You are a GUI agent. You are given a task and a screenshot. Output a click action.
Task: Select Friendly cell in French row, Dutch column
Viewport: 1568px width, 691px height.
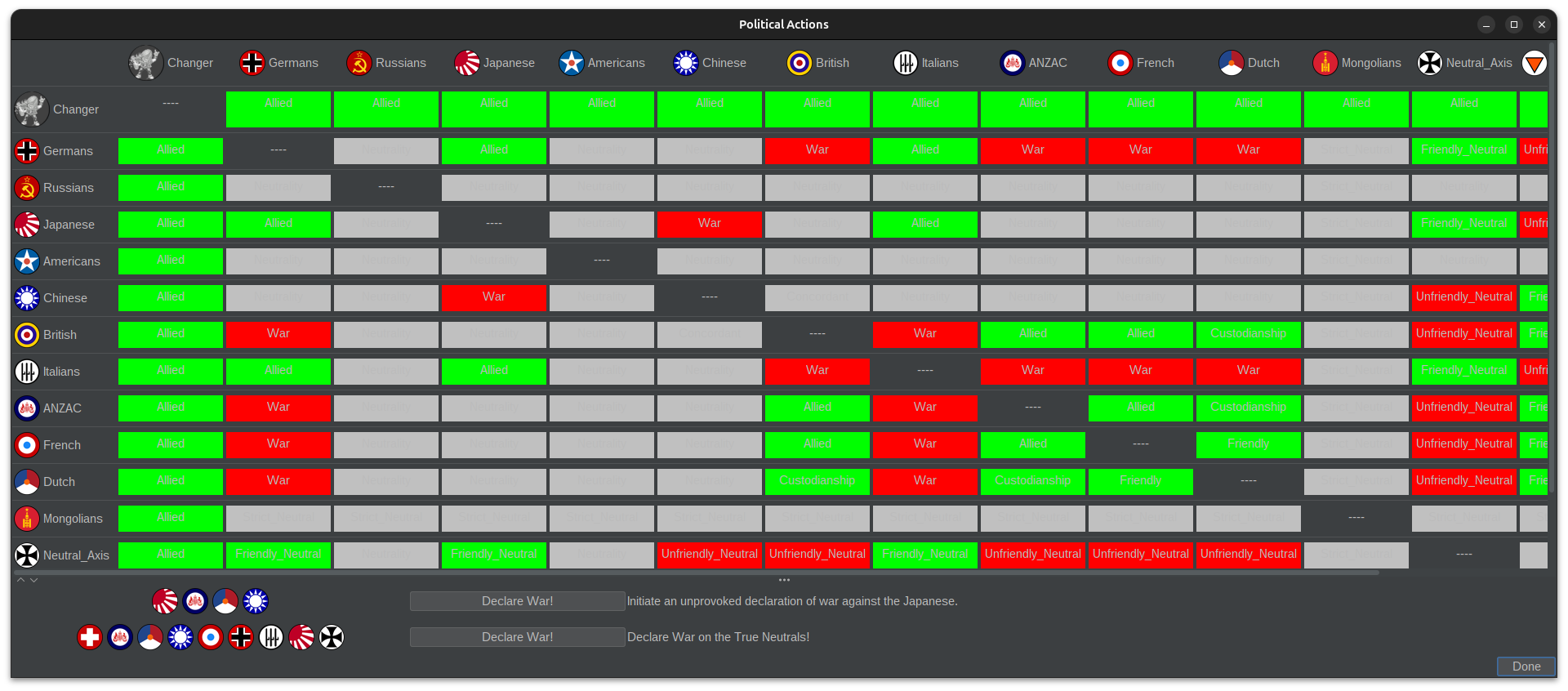click(x=1249, y=445)
